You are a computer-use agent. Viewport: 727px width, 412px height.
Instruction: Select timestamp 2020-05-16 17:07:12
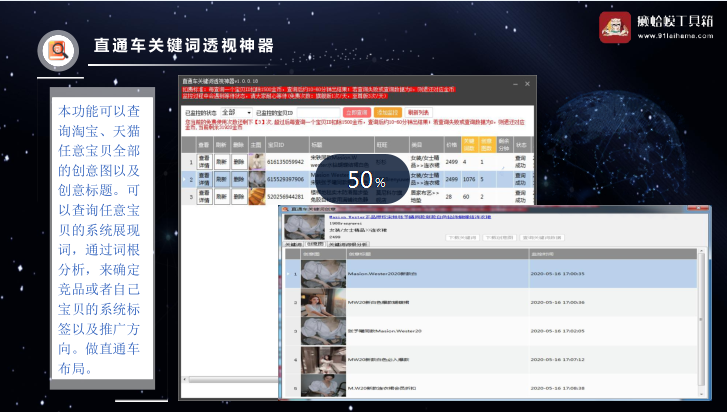coord(557,360)
